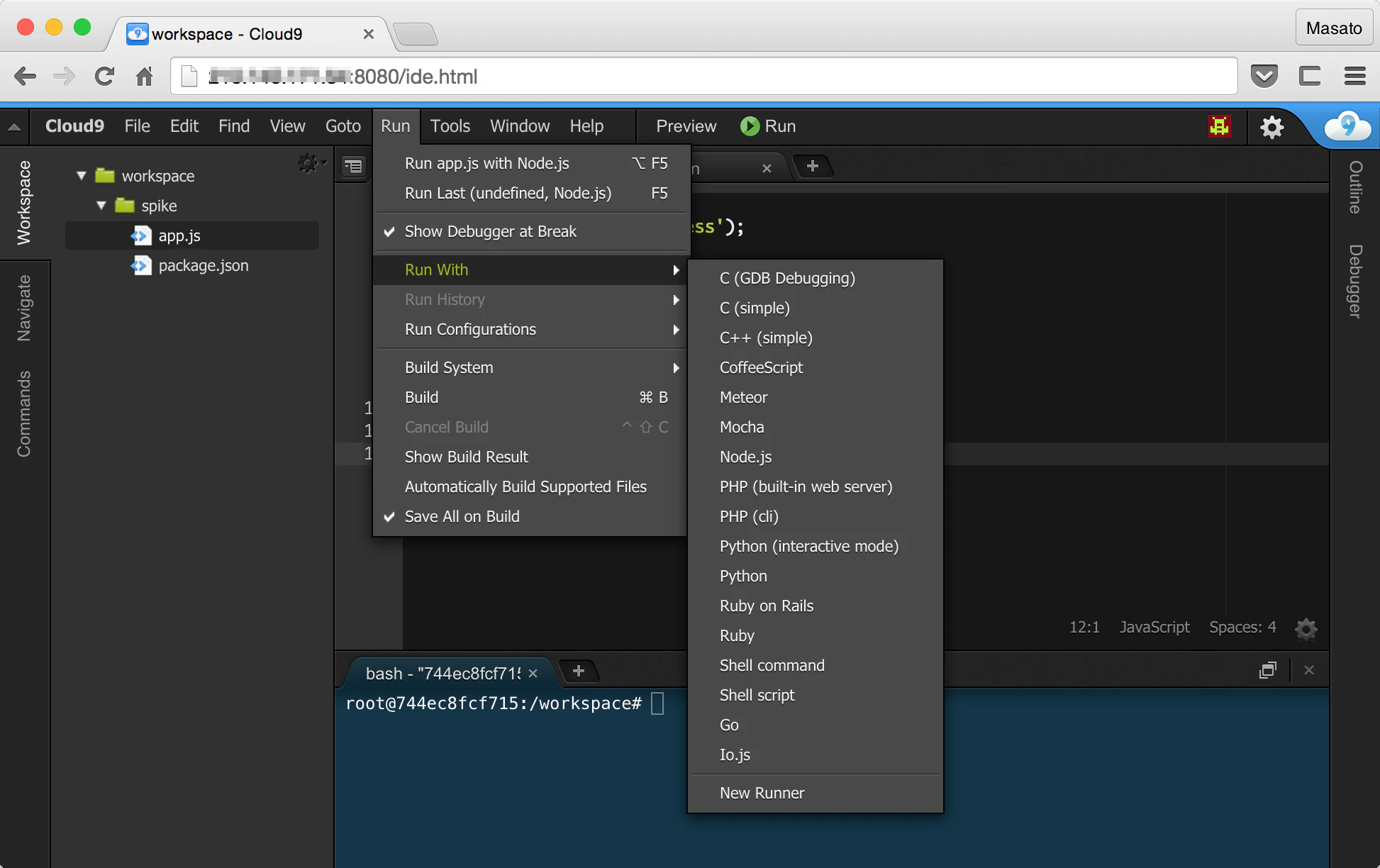
Task: Open the Chrome hamburger menu
Action: tap(1355, 76)
